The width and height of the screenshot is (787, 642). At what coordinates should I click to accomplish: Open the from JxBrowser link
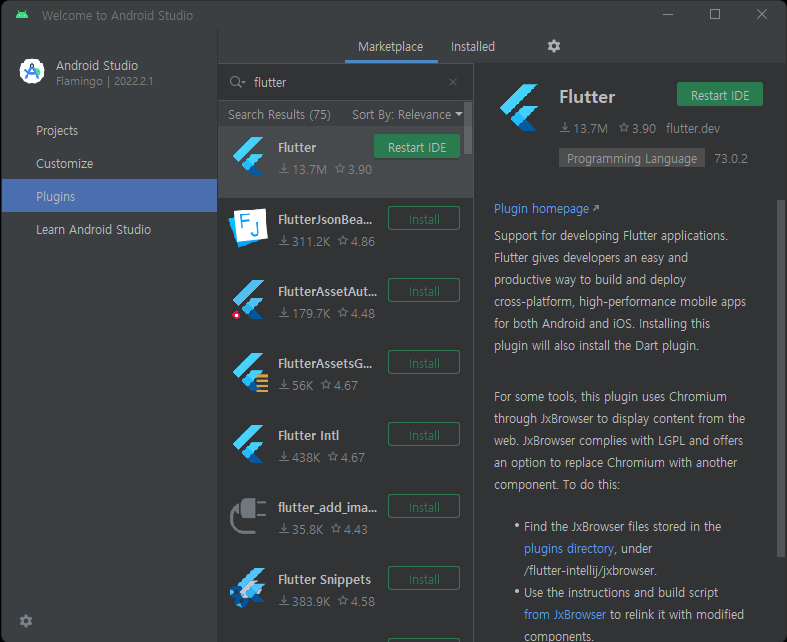coord(565,614)
